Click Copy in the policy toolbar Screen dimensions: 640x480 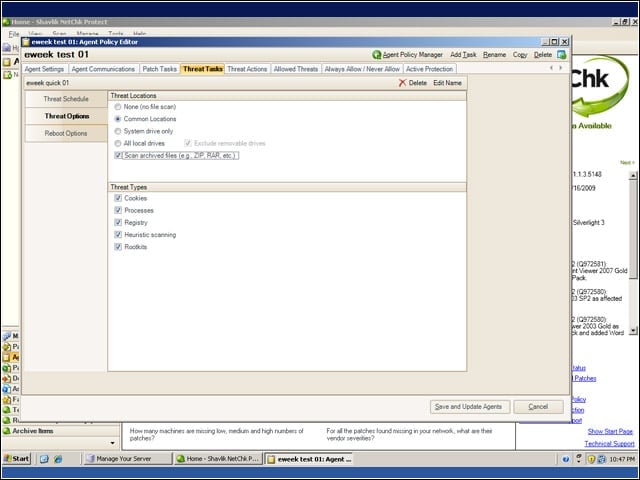pyautogui.click(x=520, y=55)
